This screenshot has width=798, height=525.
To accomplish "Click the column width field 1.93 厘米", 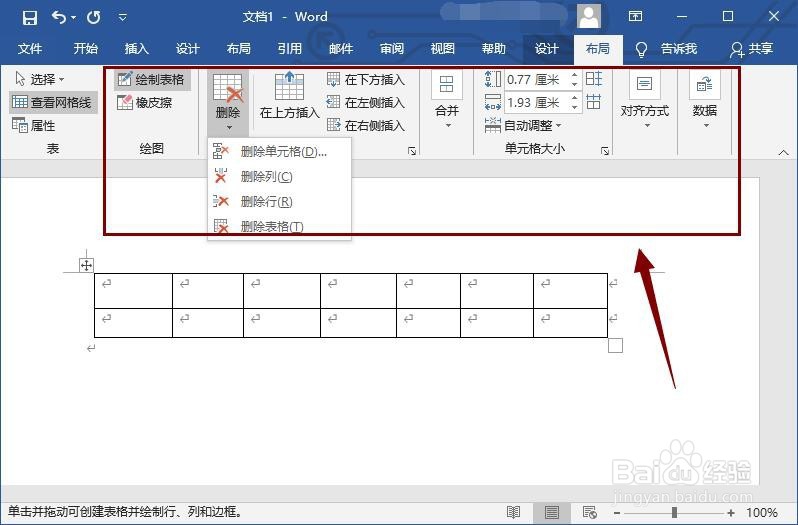I will click(536, 103).
